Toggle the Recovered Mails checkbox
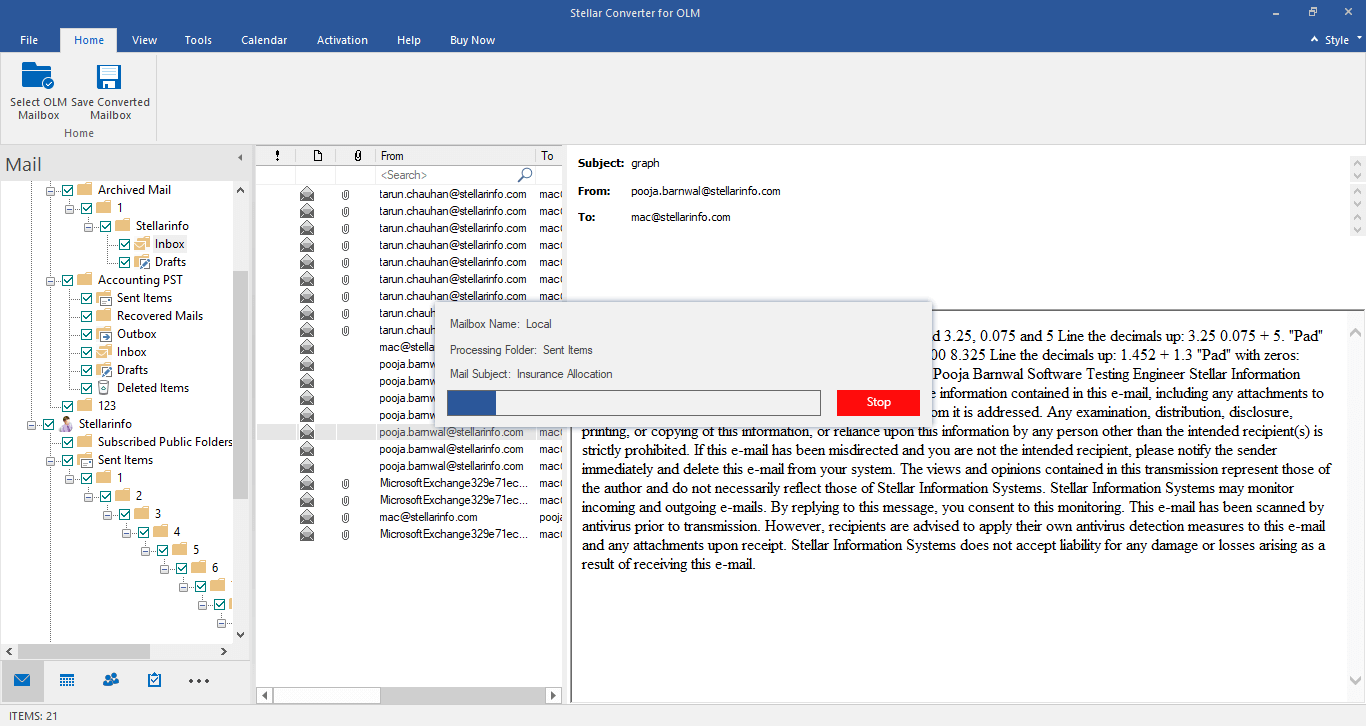 click(87, 316)
